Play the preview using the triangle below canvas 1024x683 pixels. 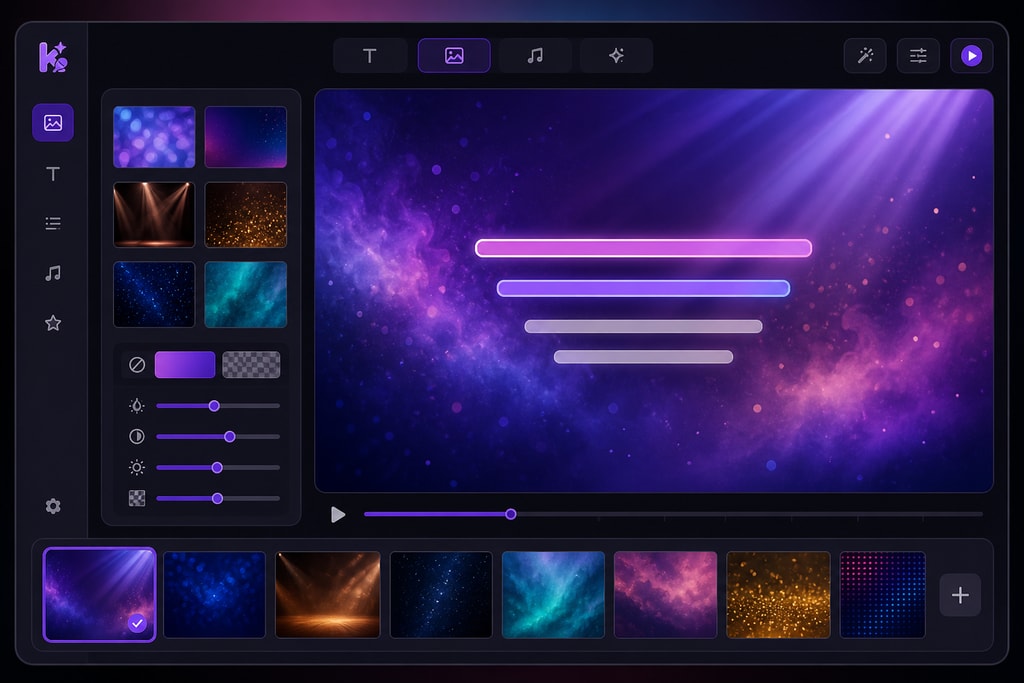(x=338, y=515)
